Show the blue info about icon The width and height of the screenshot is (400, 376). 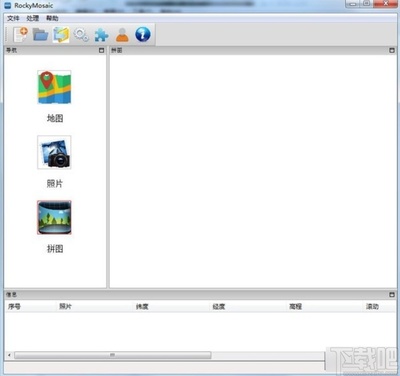click(x=143, y=34)
